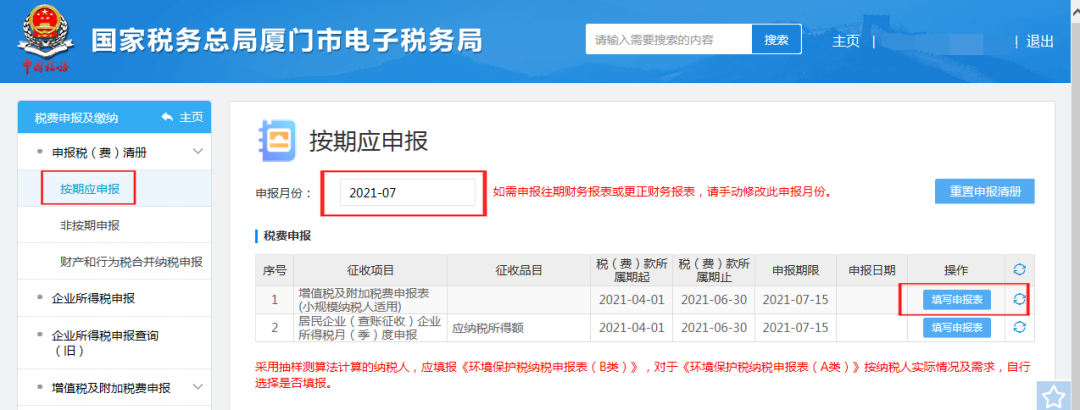This screenshot has height=410, width=1080.
Task: Open 财产和行为税合并纳税申报 sidebar item
Action: point(131,262)
